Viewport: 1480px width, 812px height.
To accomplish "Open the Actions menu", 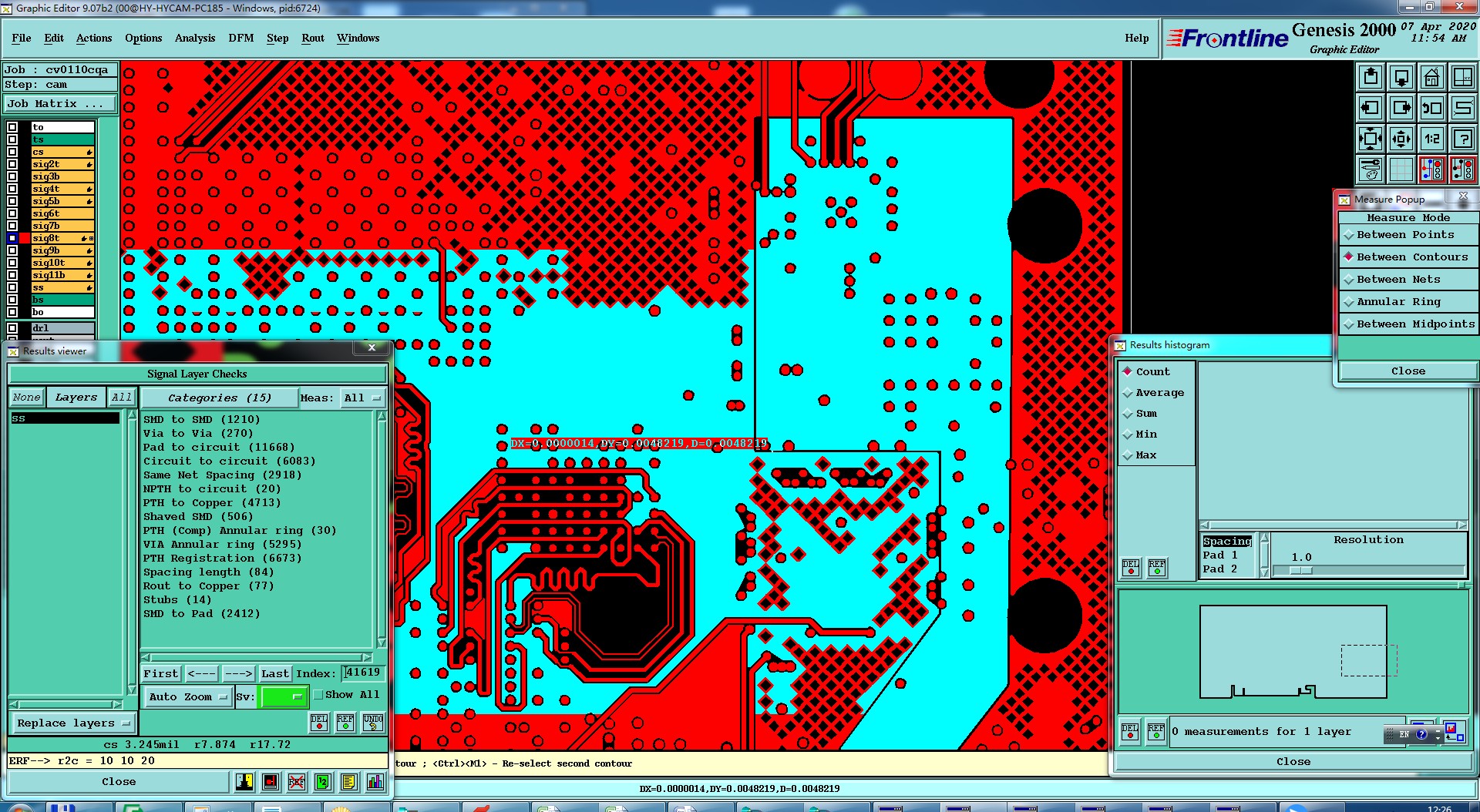I will pos(94,38).
